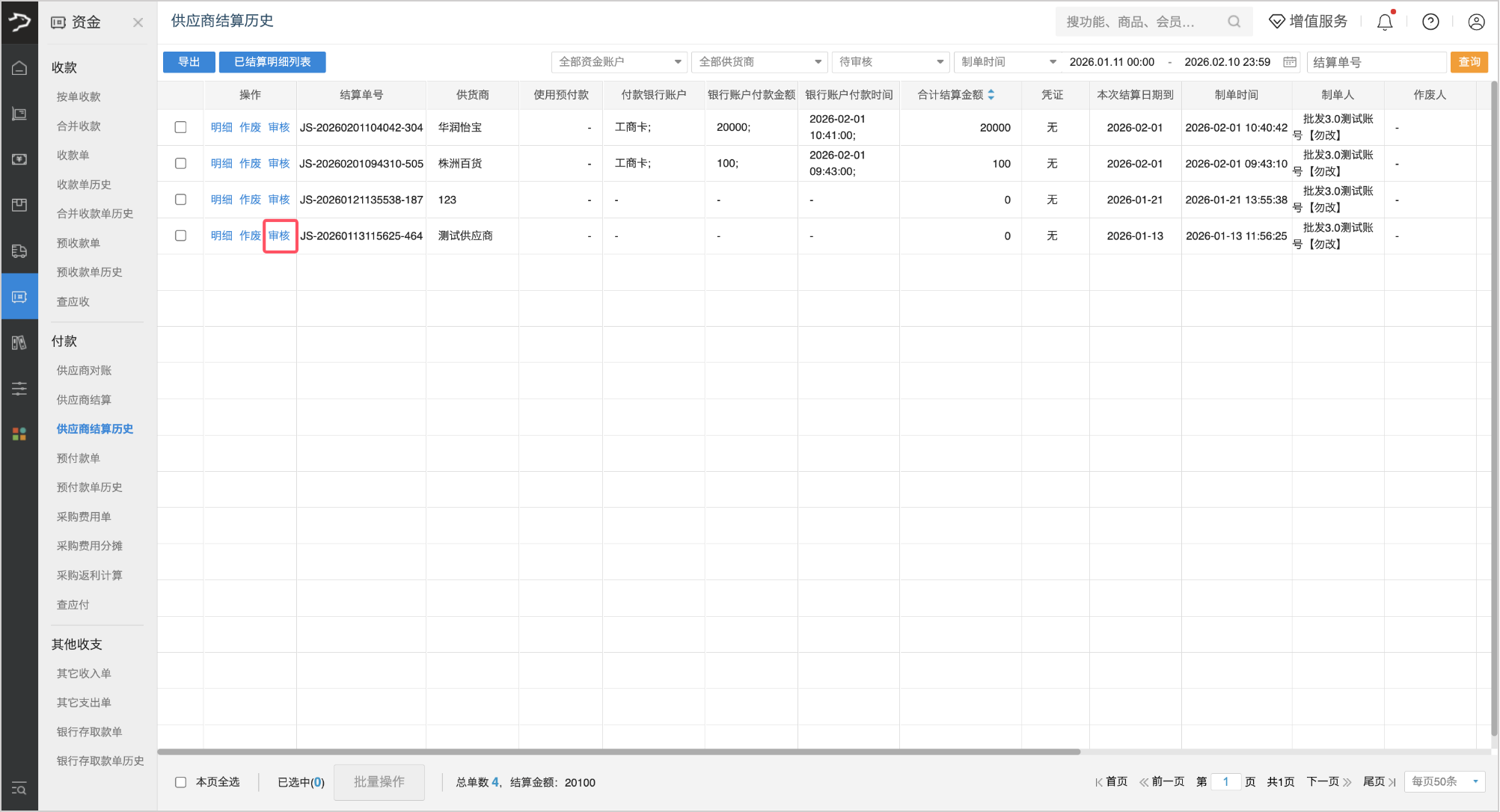The width and height of the screenshot is (1500, 812).
Task: Click the 已结算明细列表 button
Action: coord(272,62)
